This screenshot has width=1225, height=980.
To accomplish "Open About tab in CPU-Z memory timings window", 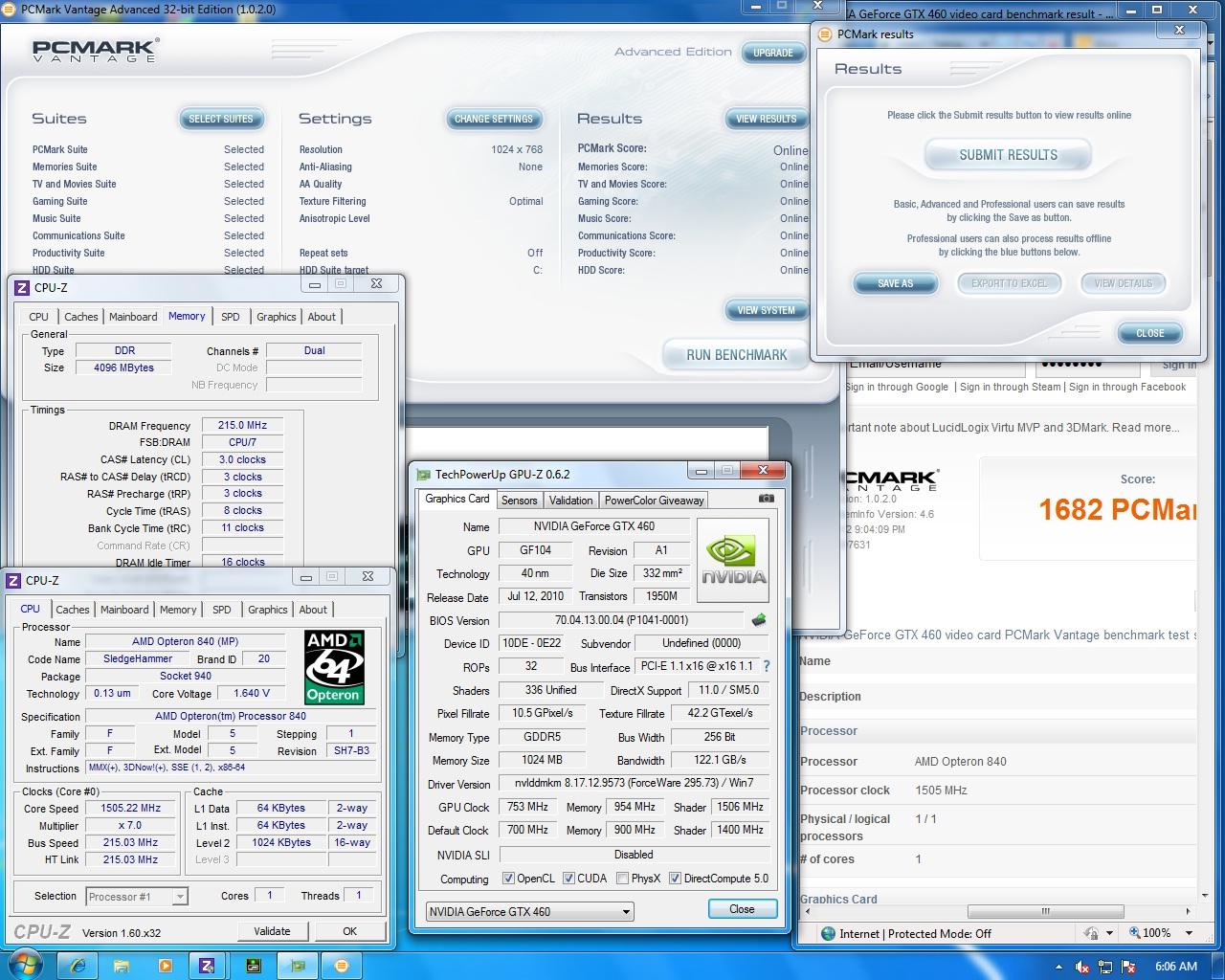I will click(x=322, y=317).
